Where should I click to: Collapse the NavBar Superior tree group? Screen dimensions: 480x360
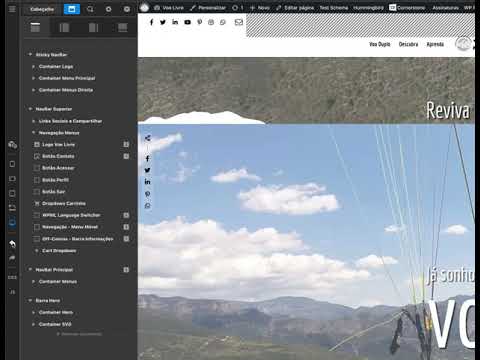[x=30, y=109]
